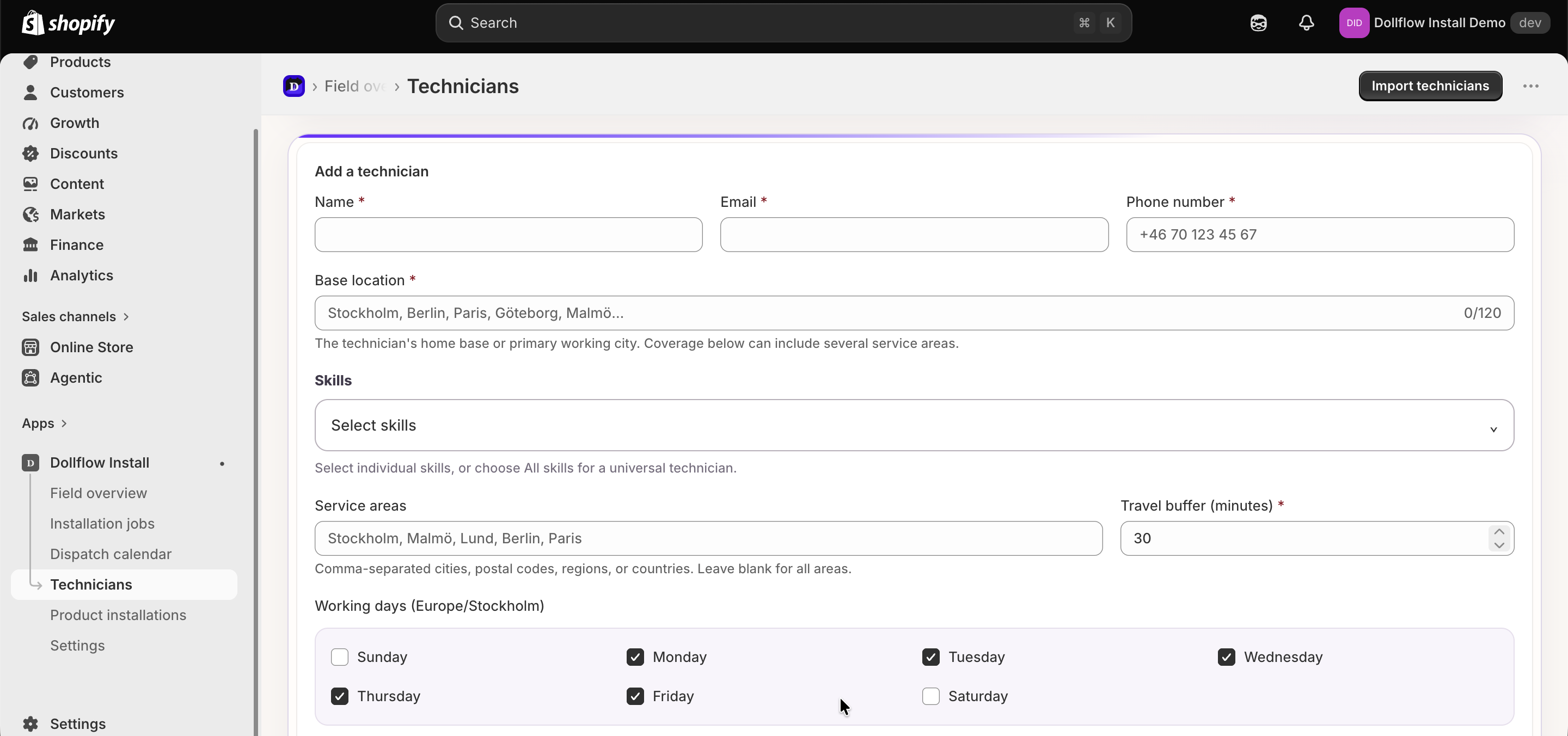The width and height of the screenshot is (1568, 736).
Task: Decrease travel buffer with down arrow
Action: (x=1499, y=545)
